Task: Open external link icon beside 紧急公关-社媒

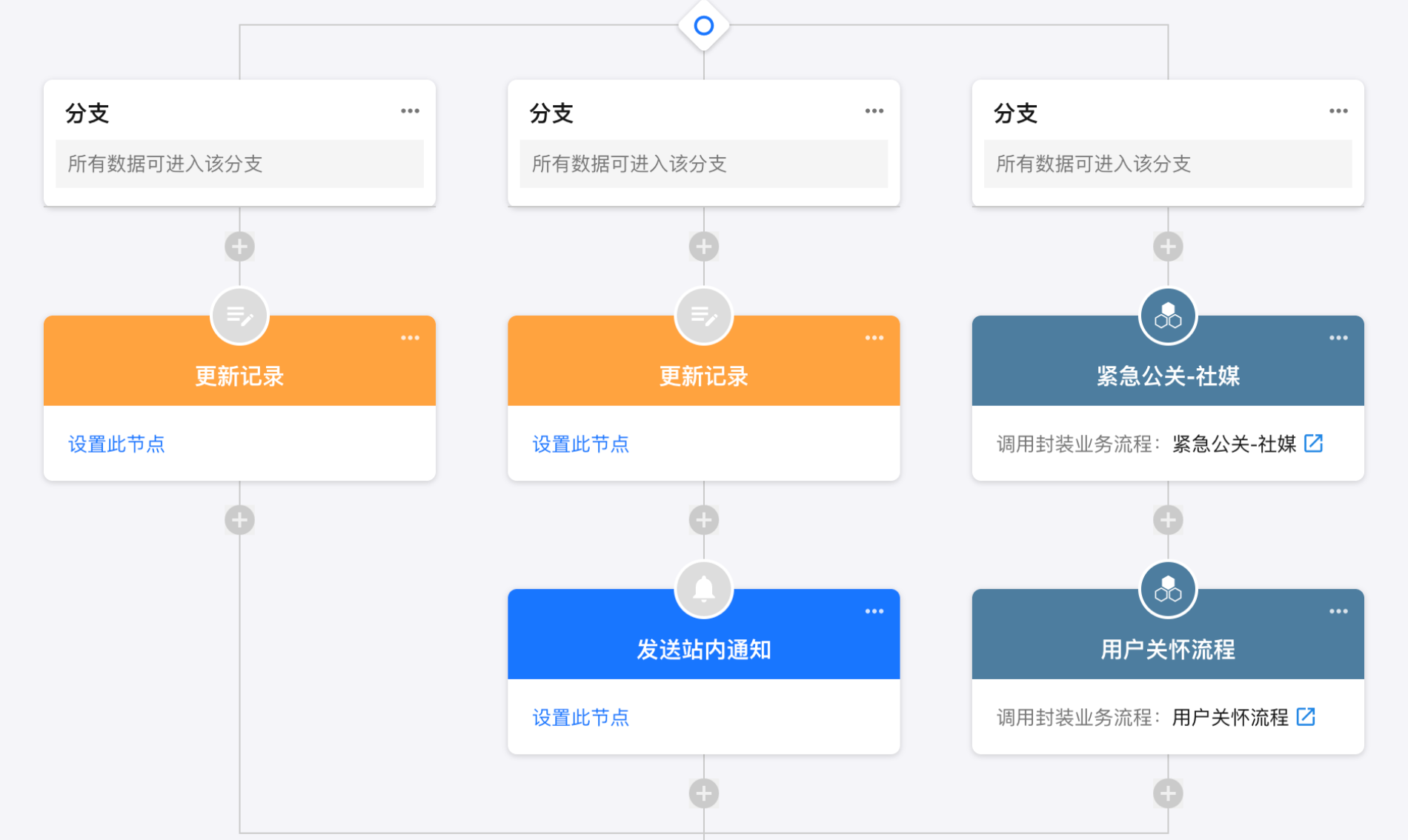Action: click(x=1313, y=443)
